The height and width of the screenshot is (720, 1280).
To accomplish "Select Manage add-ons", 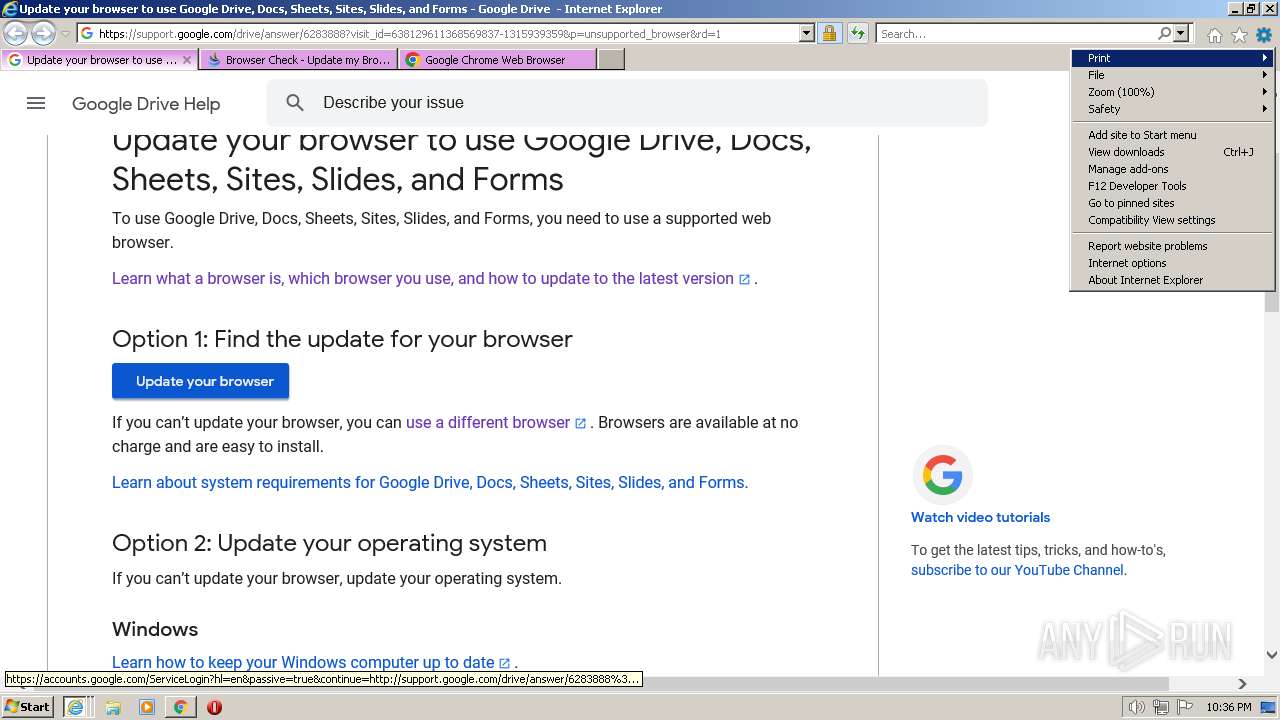I will pos(1172,169).
